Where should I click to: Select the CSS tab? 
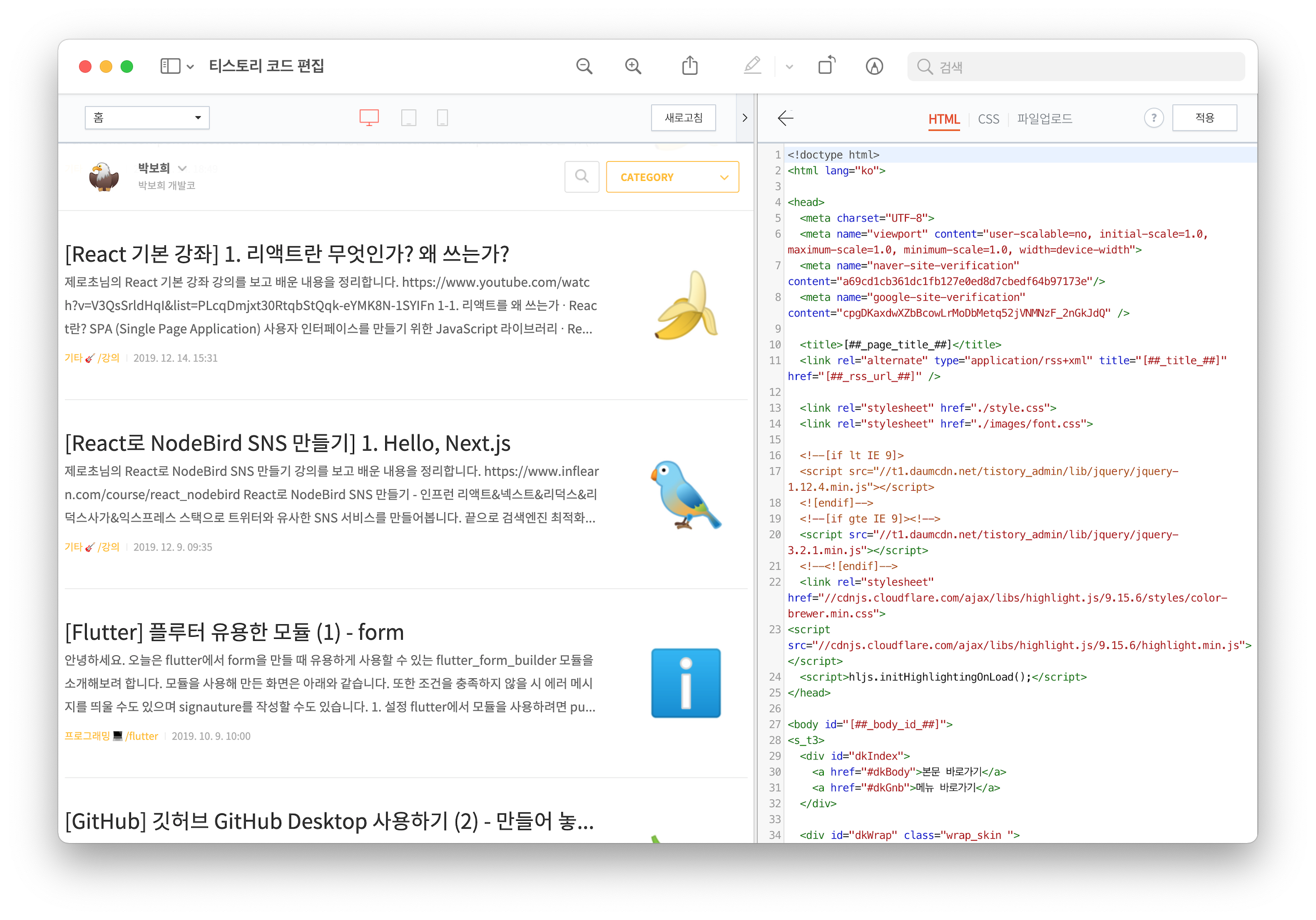988,119
